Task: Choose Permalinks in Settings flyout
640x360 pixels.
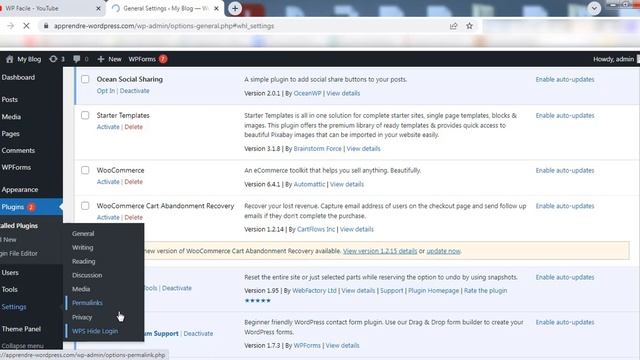Action: [x=87, y=303]
